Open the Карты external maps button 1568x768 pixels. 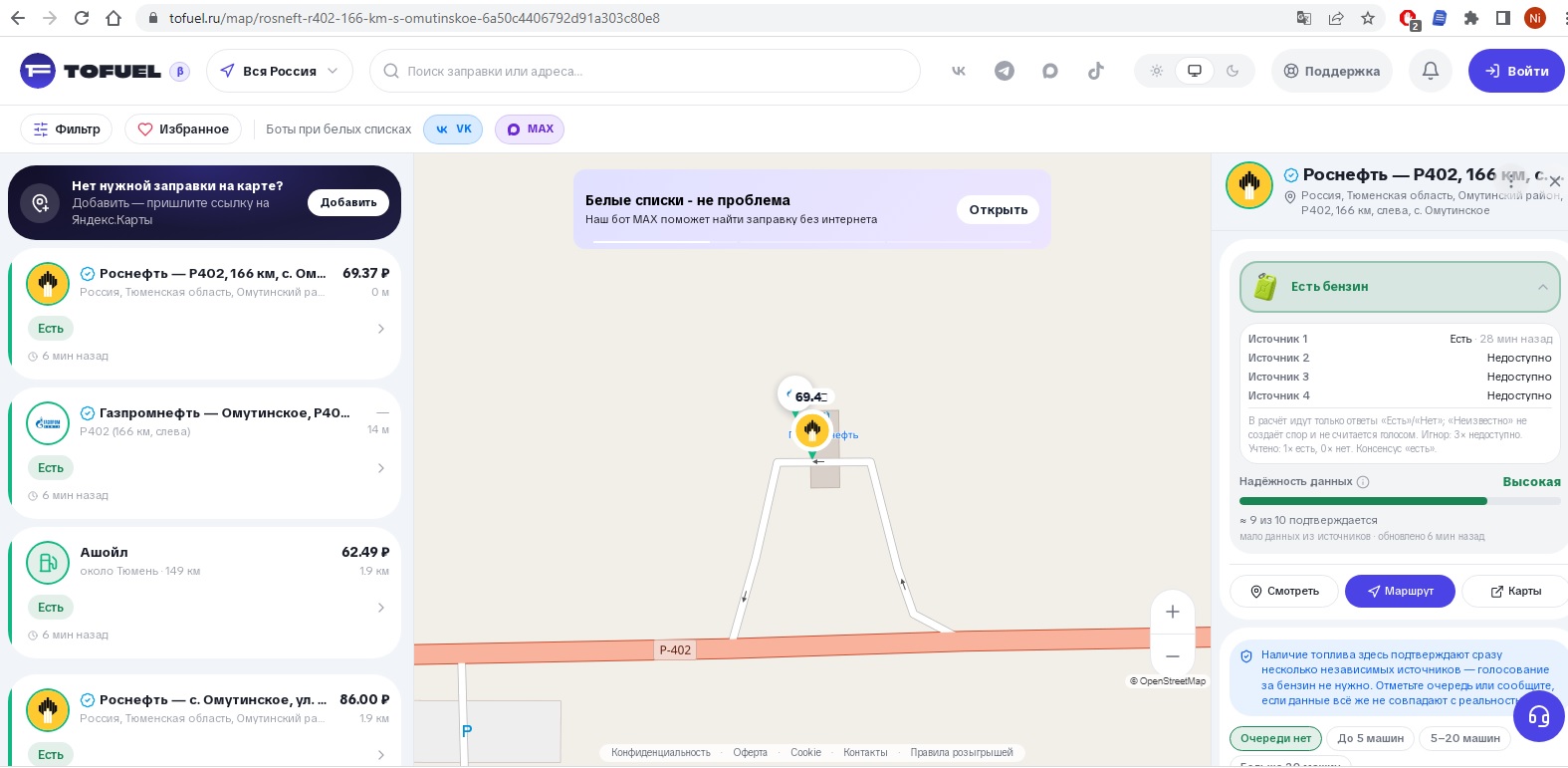point(1515,591)
